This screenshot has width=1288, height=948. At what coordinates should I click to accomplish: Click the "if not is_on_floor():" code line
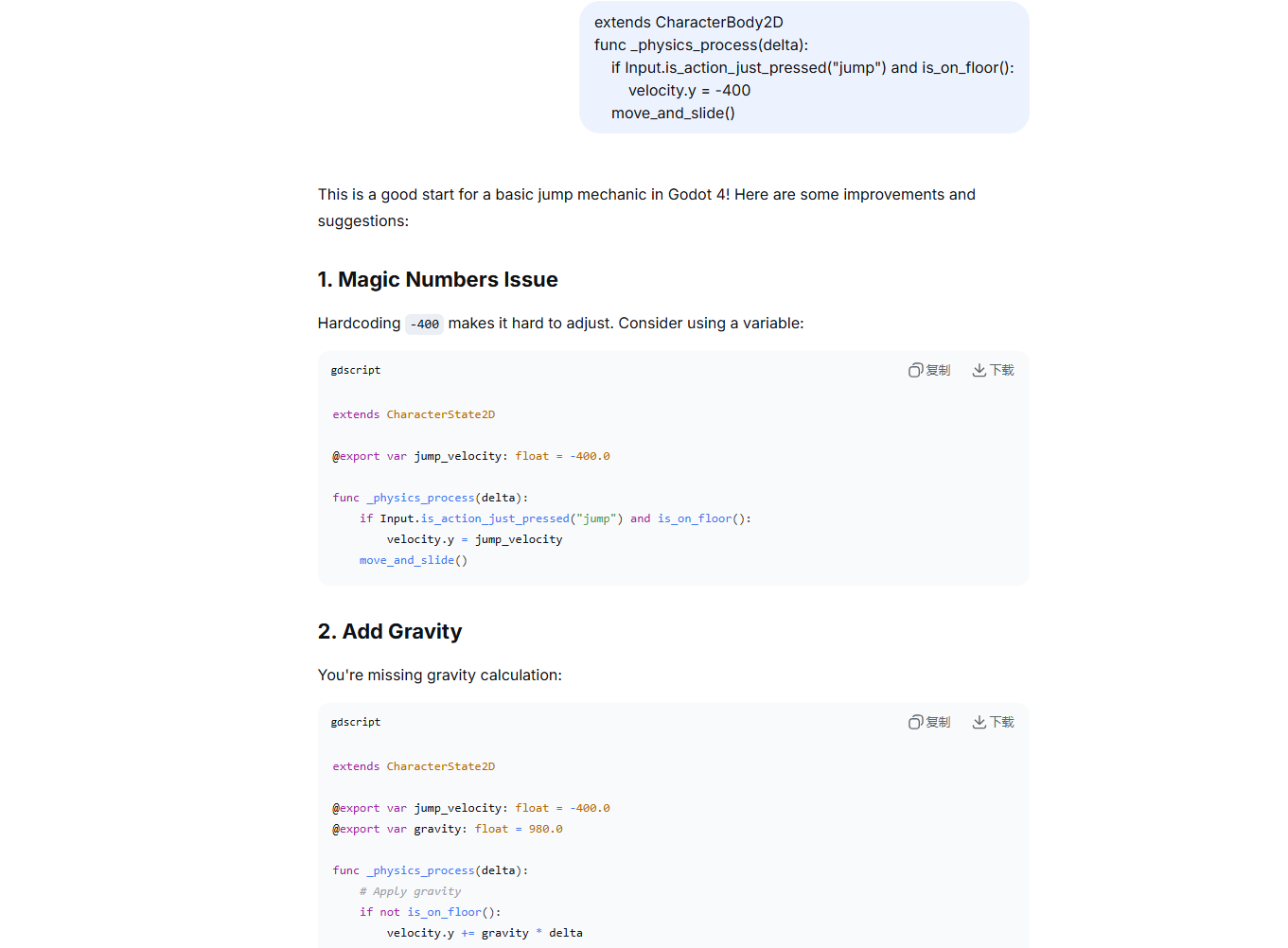coord(430,912)
